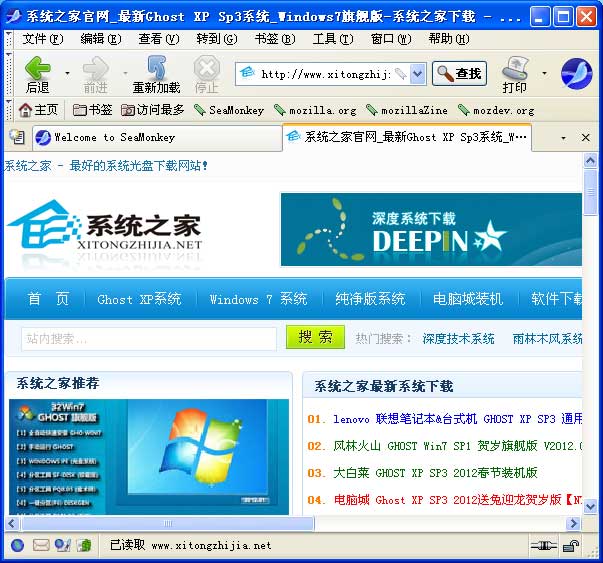The image size is (603, 563).
Task: Click the Print toolbar icon
Action: 515,67
